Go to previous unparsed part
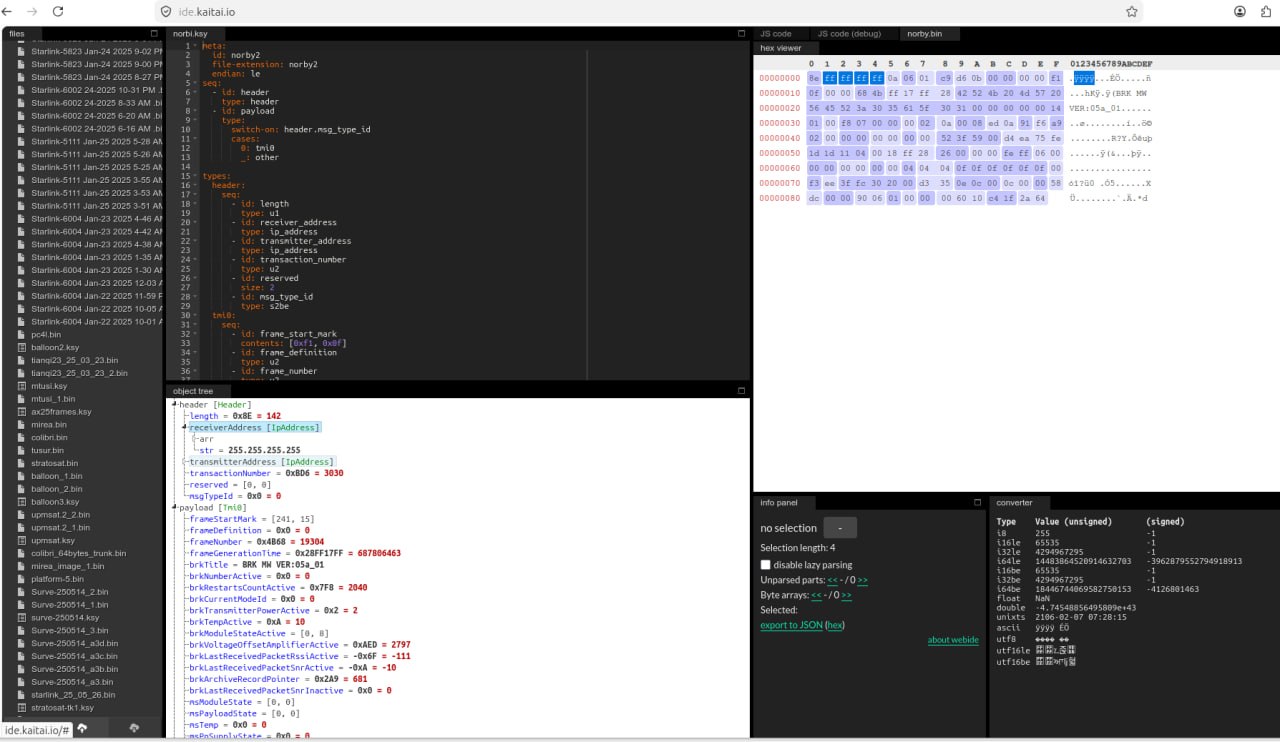1280x742 pixels. click(x=832, y=580)
